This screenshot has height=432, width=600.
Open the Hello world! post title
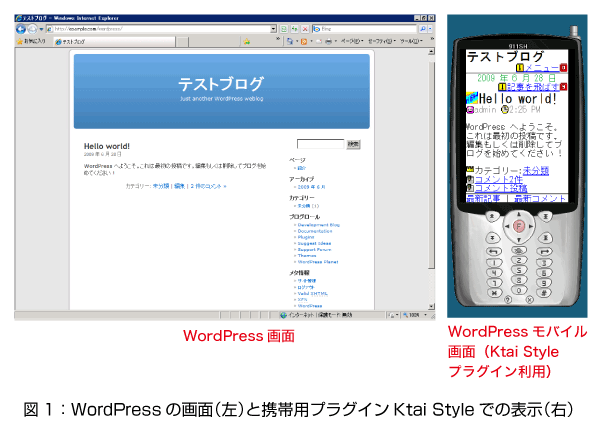click(x=107, y=146)
